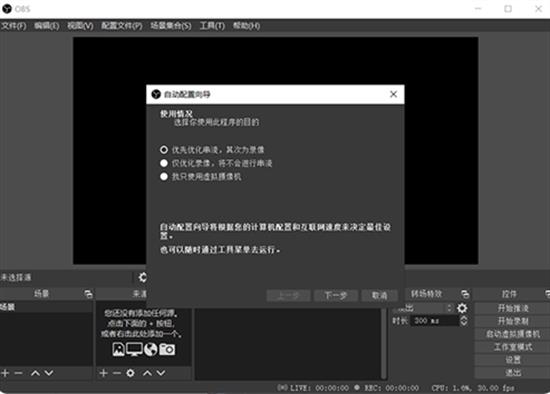Click the LIVE broadcast status icon

click(x=282, y=388)
